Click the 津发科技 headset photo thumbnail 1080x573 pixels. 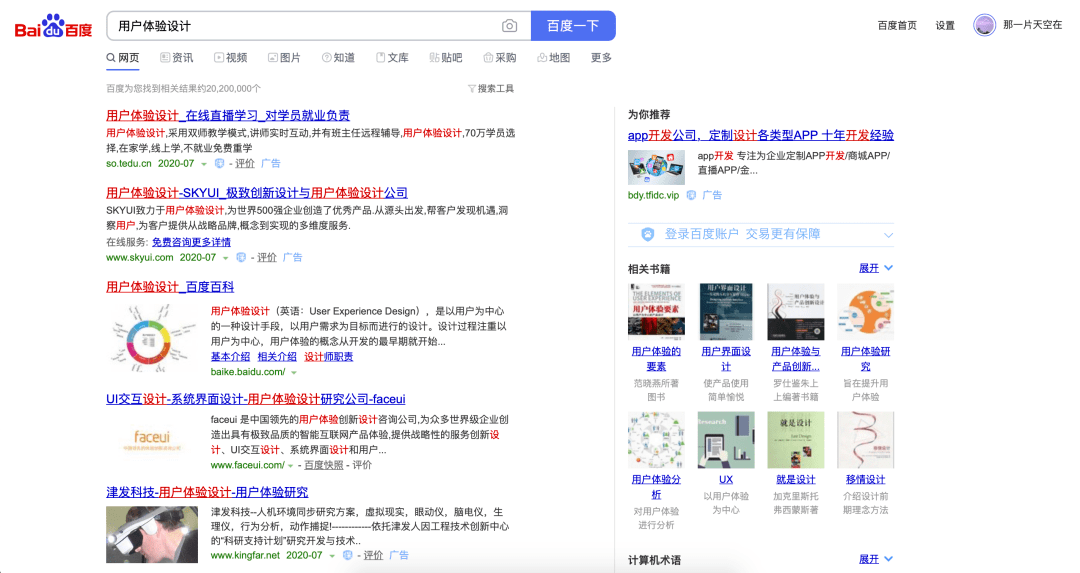pos(152,534)
